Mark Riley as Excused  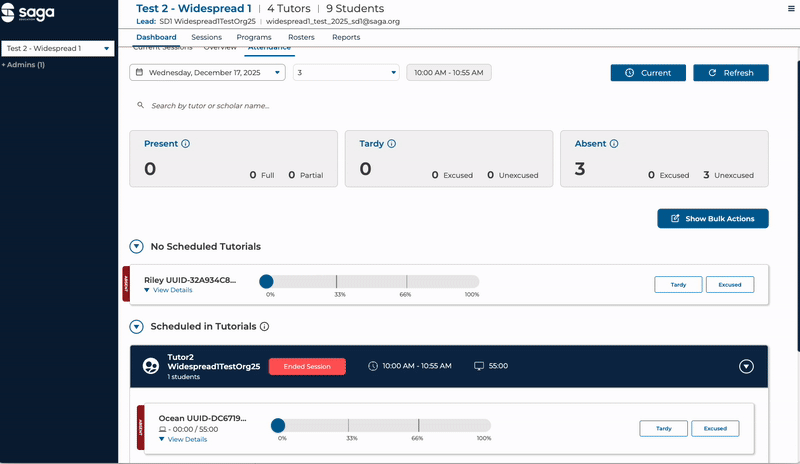coord(730,285)
